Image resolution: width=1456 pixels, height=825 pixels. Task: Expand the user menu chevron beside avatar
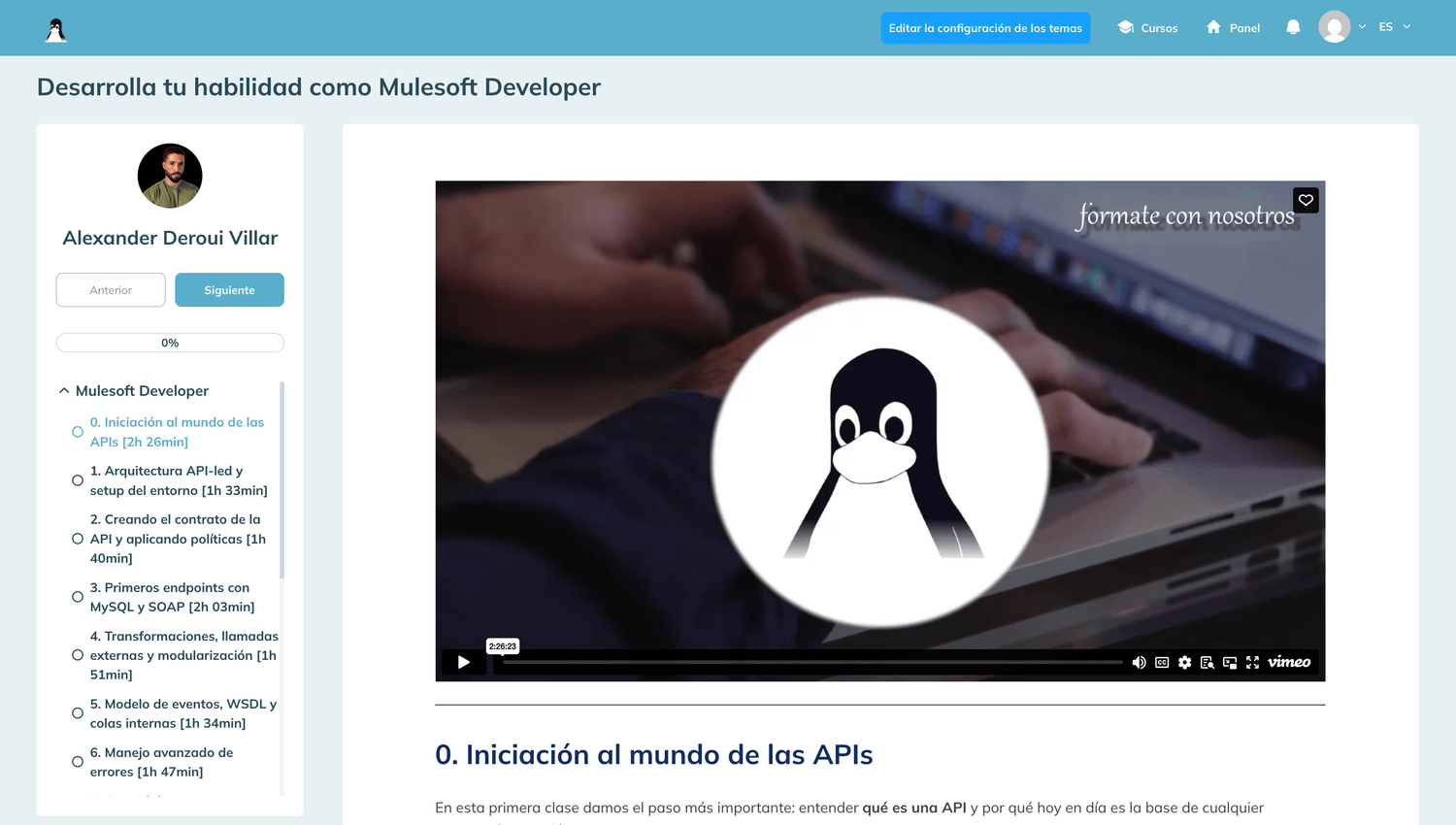1362,27
